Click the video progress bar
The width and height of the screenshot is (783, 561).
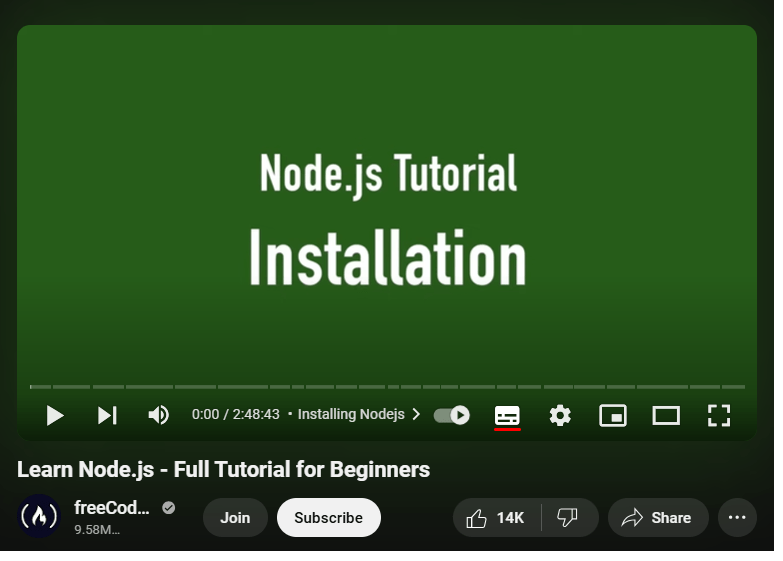[x=388, y=387]
